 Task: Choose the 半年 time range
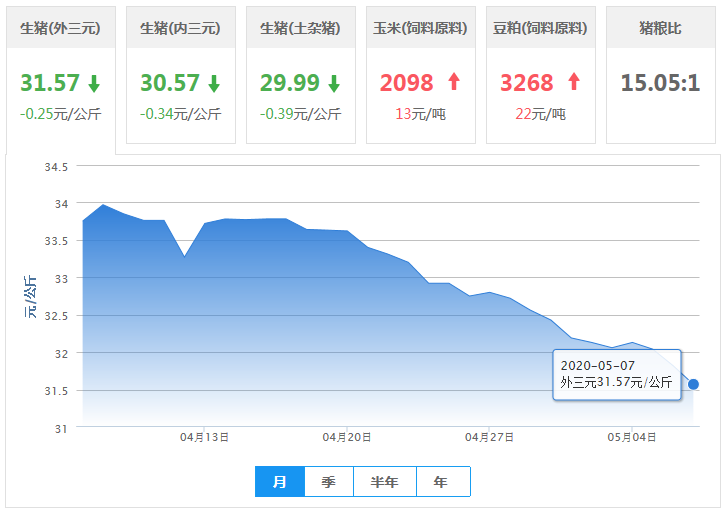coord(384,482)
